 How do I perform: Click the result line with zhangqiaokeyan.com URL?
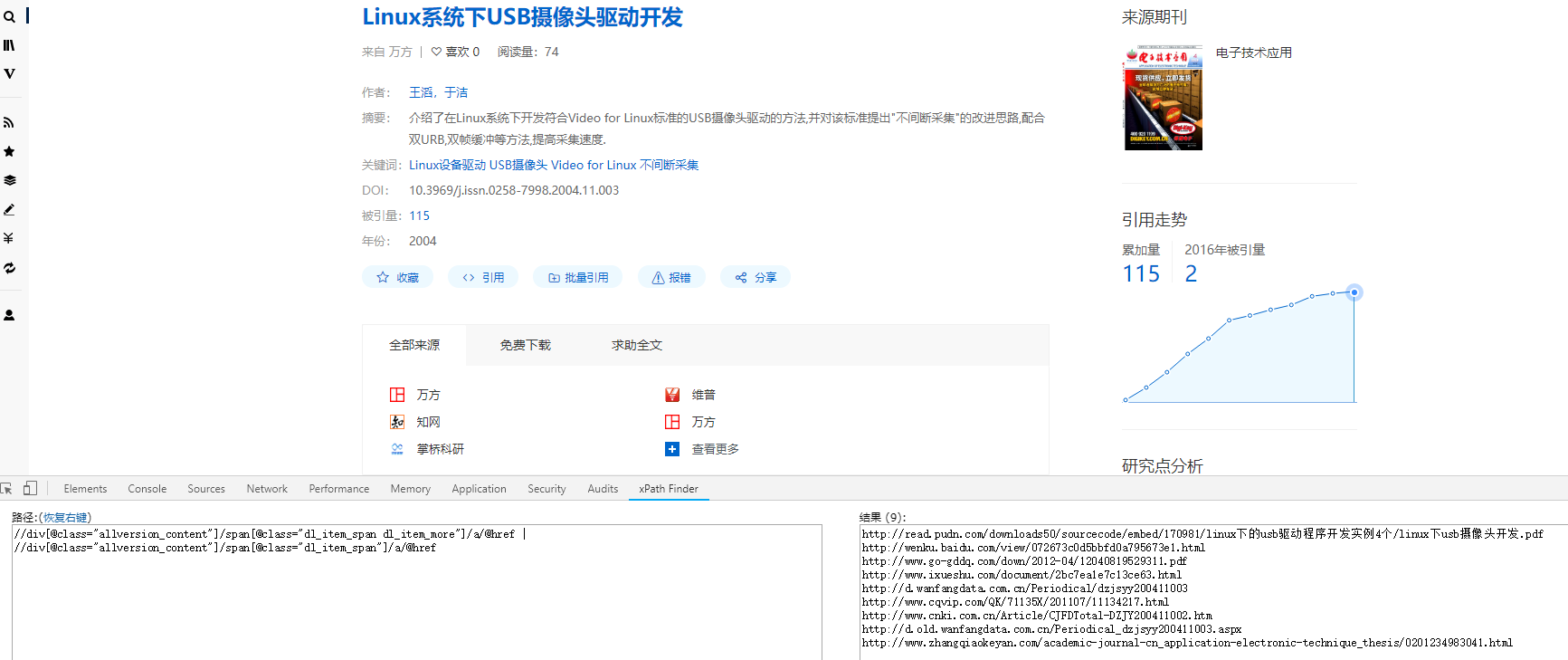point(1187,643)
